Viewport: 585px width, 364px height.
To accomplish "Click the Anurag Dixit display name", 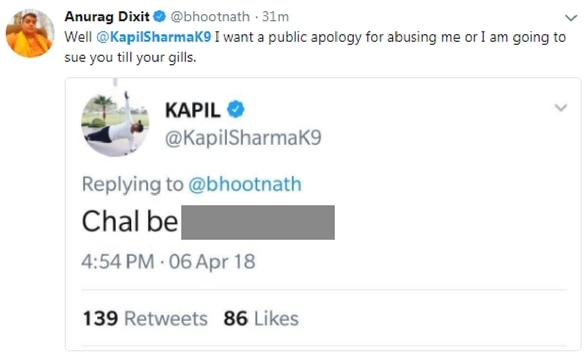I will coord(107,16).
